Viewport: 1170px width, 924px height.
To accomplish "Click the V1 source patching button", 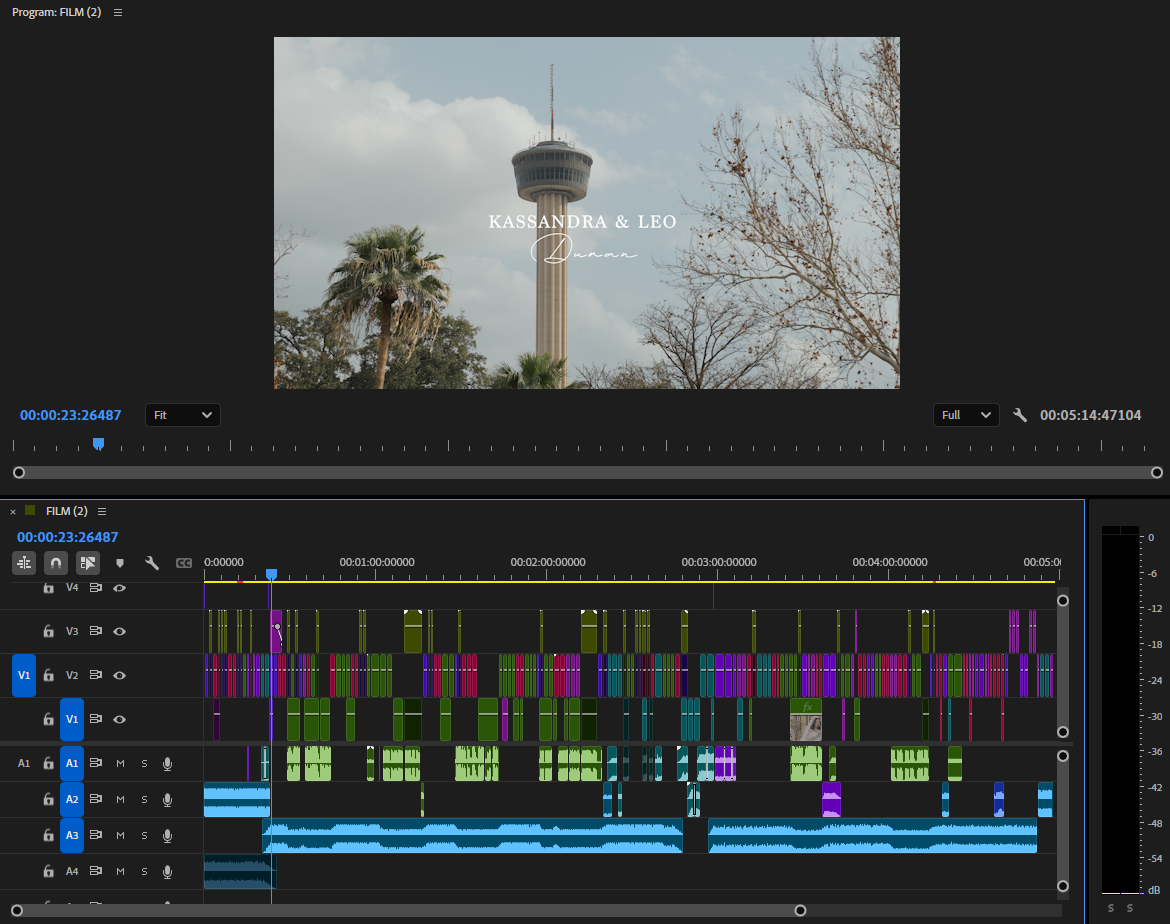I will [23, 675].
